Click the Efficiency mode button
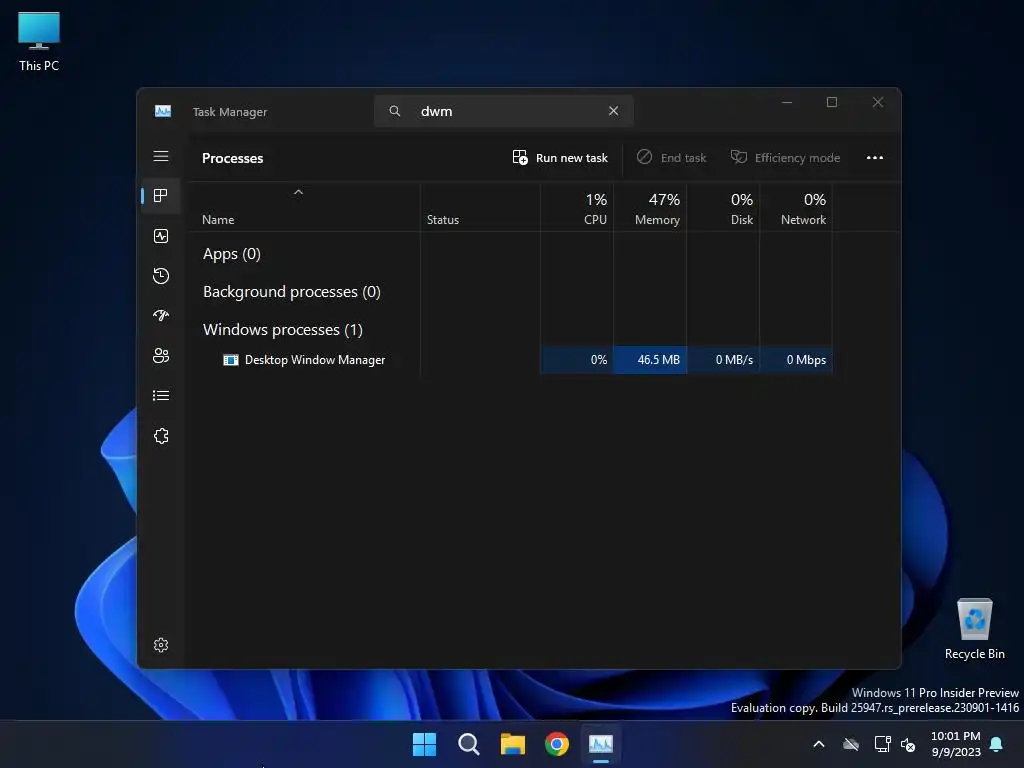1024x768 pixels. (x=785, y=157)
